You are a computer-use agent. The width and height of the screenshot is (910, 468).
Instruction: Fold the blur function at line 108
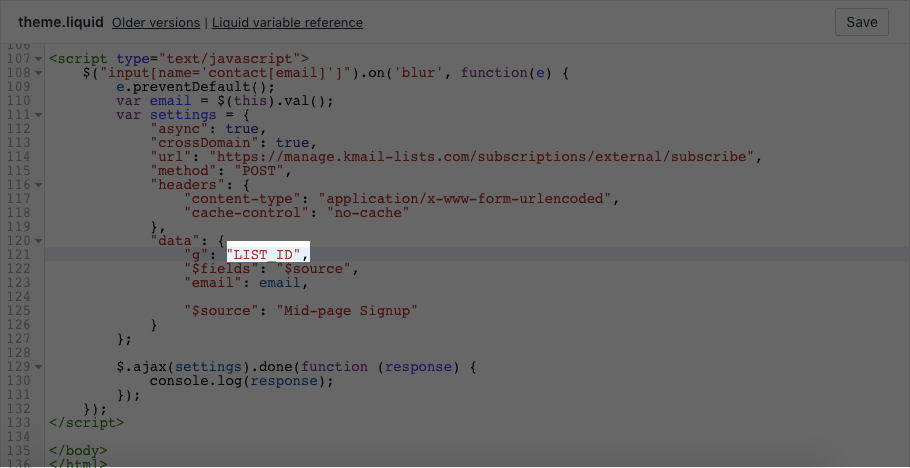pos(38,73)
